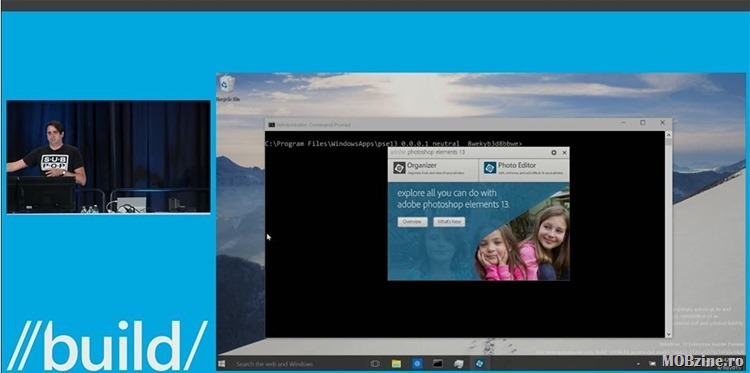Select the Organizer tab panel
The width and height of the screenshot is (750, 373).
(433, 170)
